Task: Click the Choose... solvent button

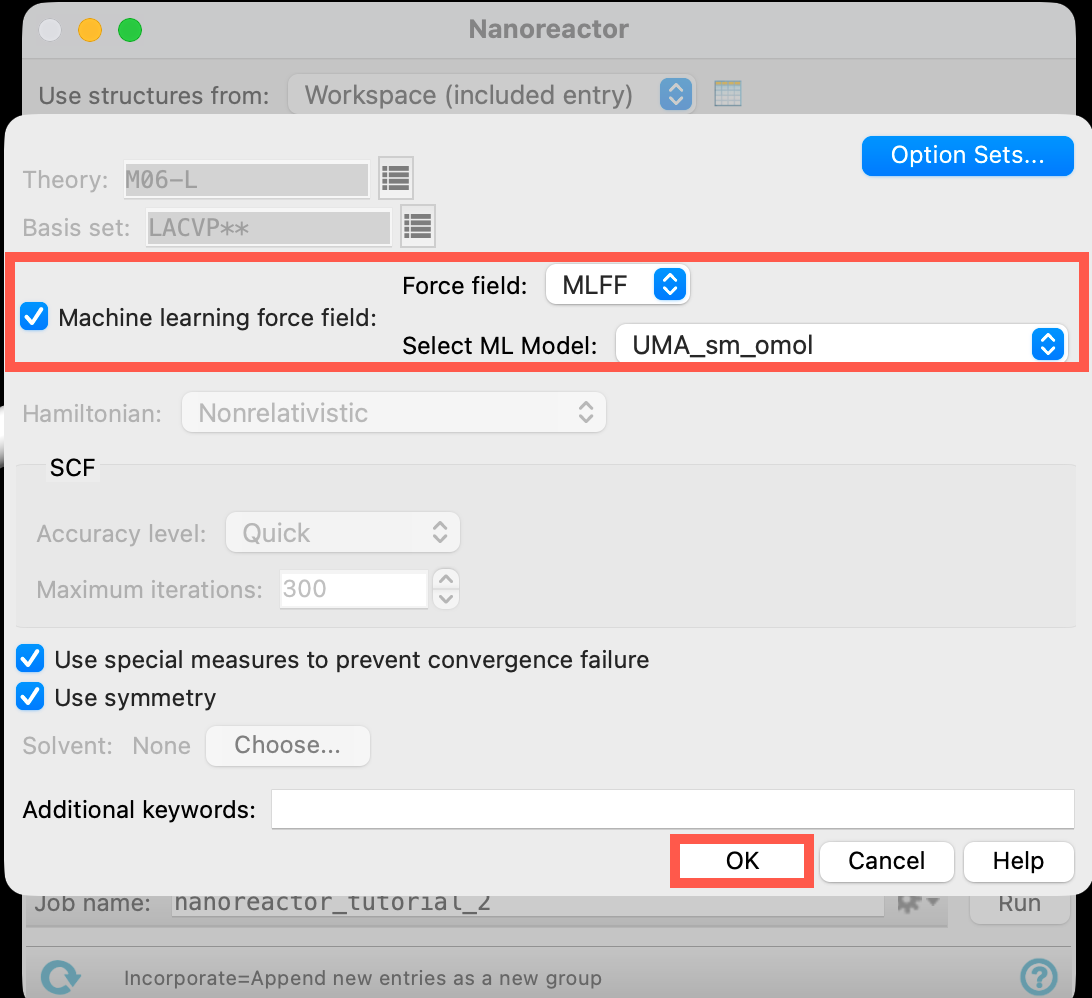Action: (x=288, y=745)
